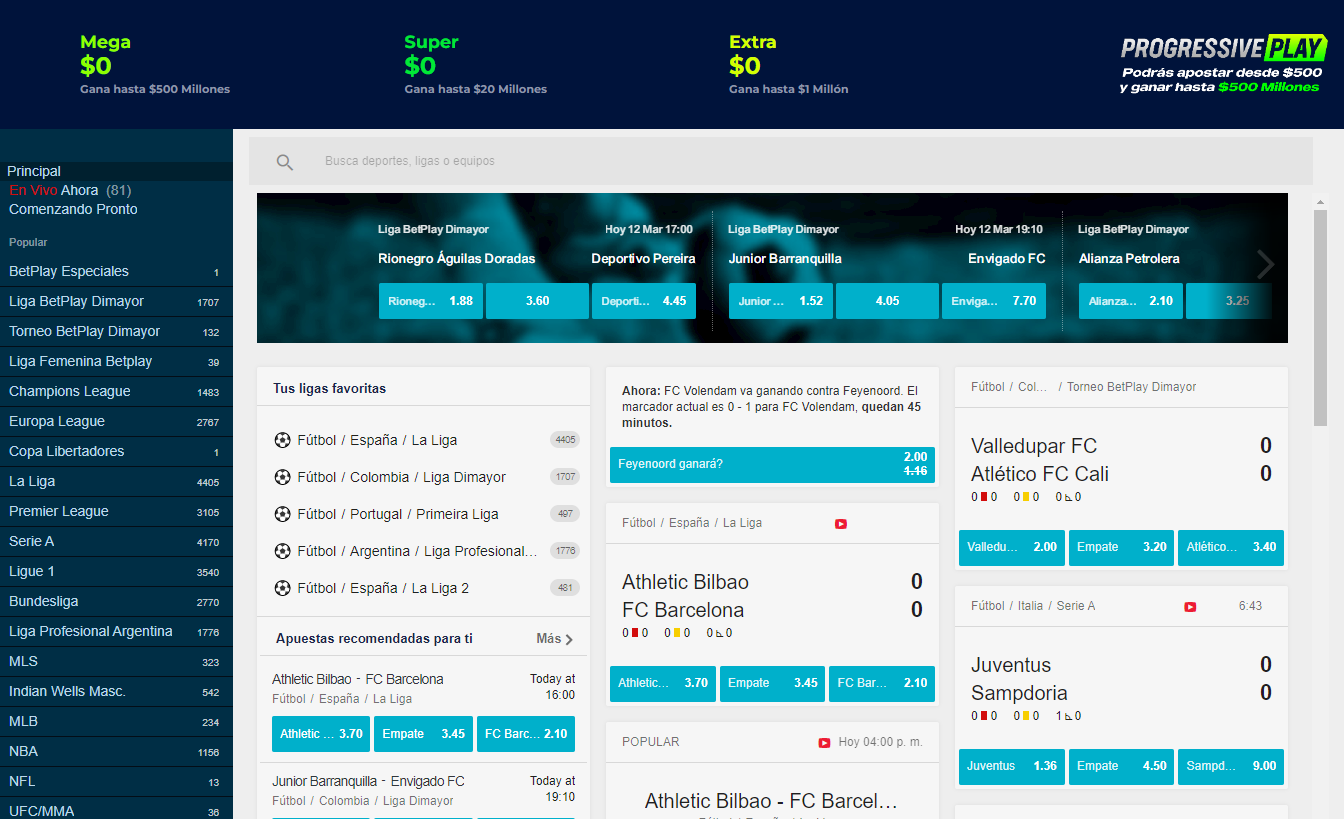The height and width of the screenshot is (819, 1344).
Task: Select Liga Femenina Betplay in sidebar
Action: (x=116, y=361)
